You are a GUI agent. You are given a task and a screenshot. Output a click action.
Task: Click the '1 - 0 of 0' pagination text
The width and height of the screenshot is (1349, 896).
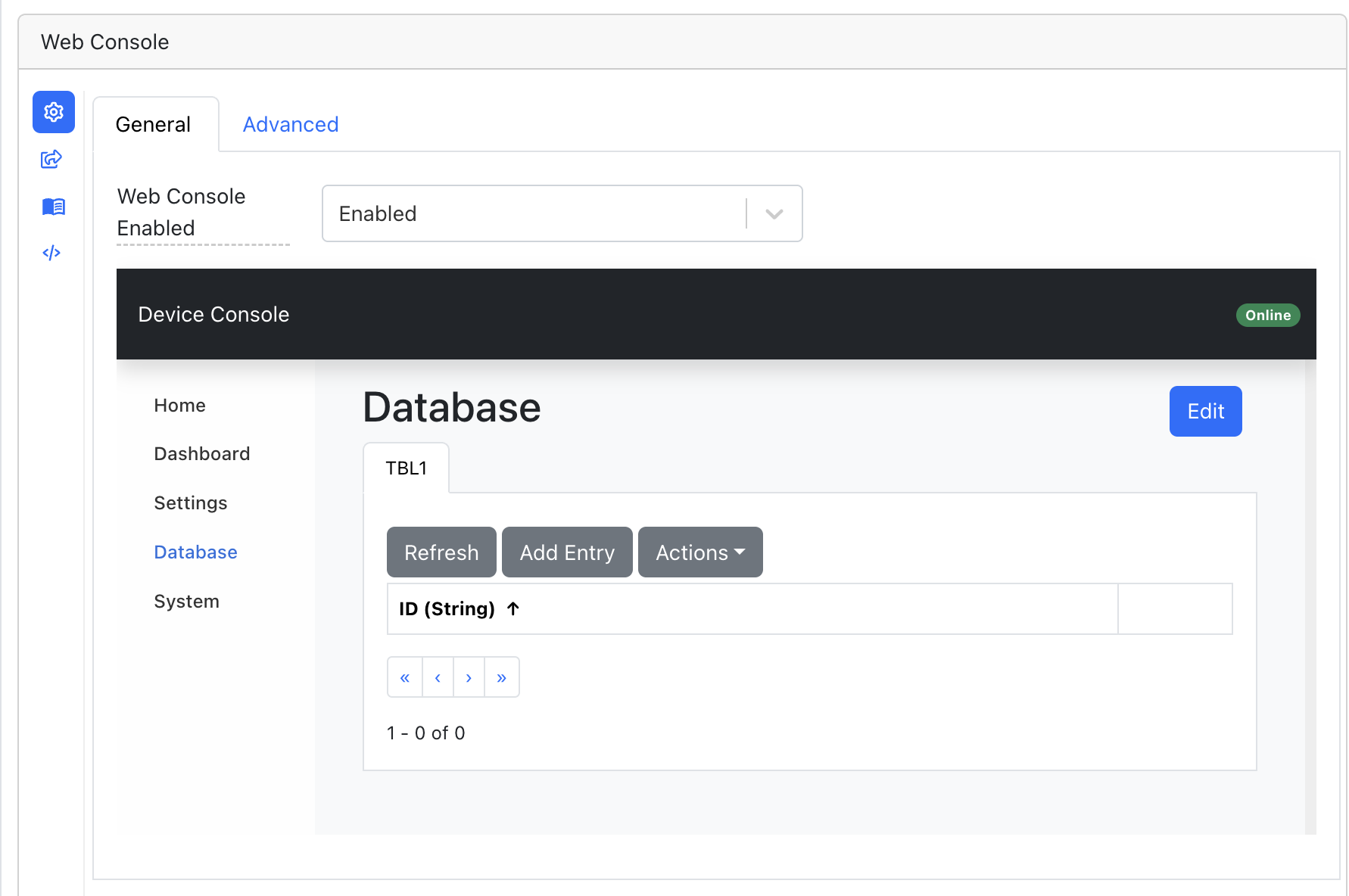[x=425, y=733]
